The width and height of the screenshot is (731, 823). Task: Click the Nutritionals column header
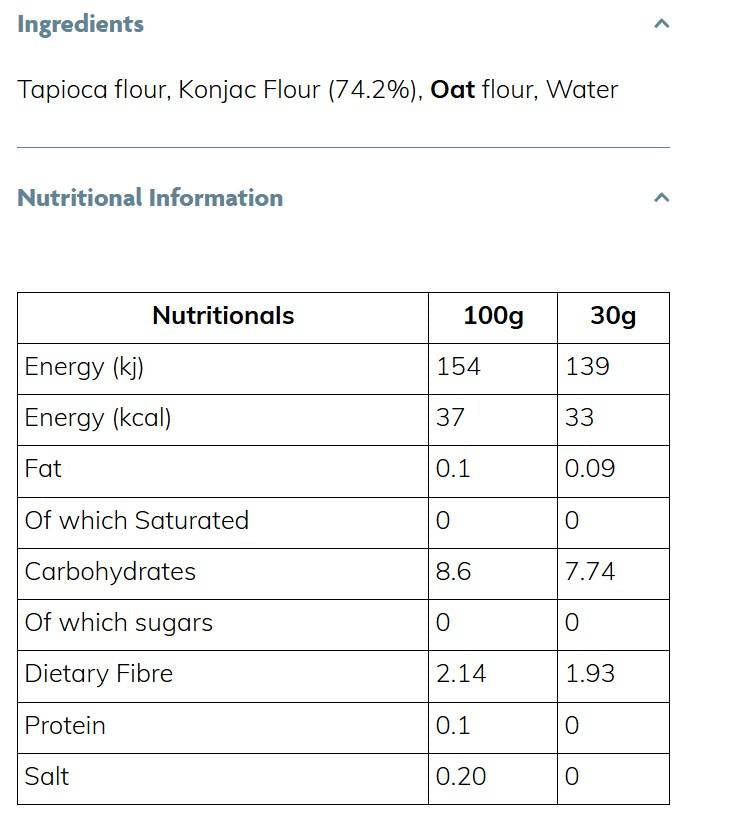(223, 317)
